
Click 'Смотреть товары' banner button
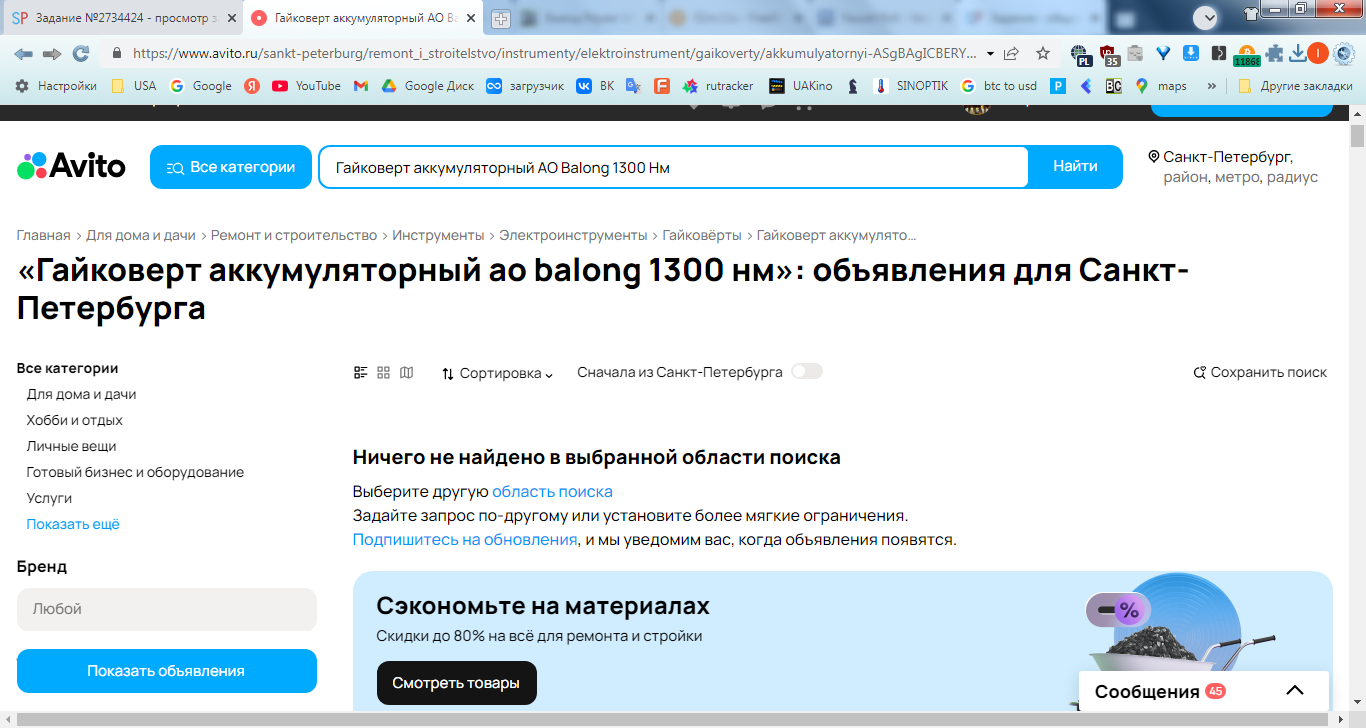tap(456, 683)
